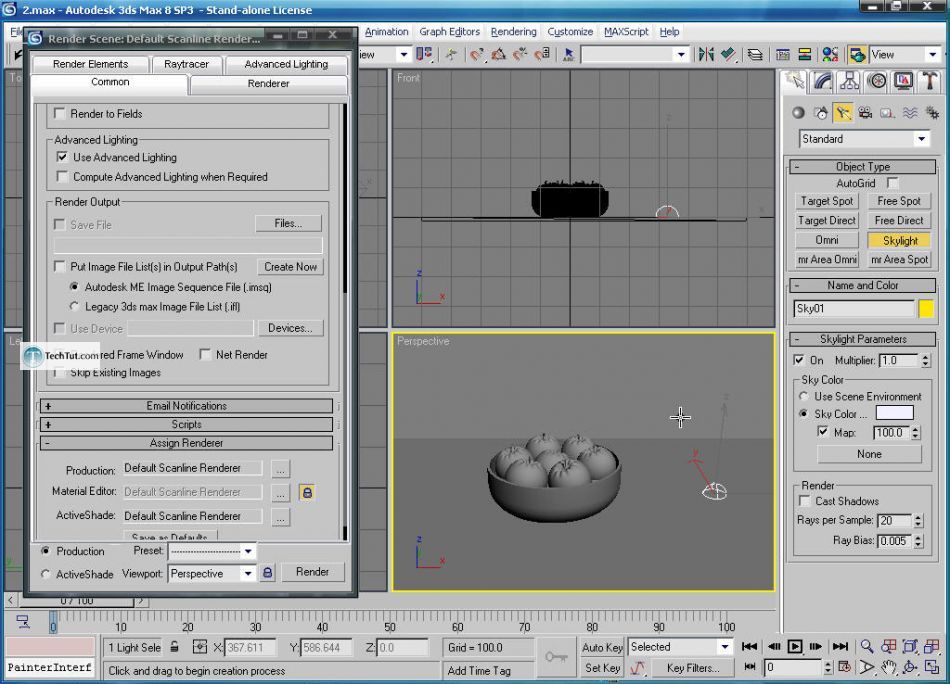The height and width of the screenshot is (684, 950).
Task: Go to start of animation
Action: [x=749, y=646]
